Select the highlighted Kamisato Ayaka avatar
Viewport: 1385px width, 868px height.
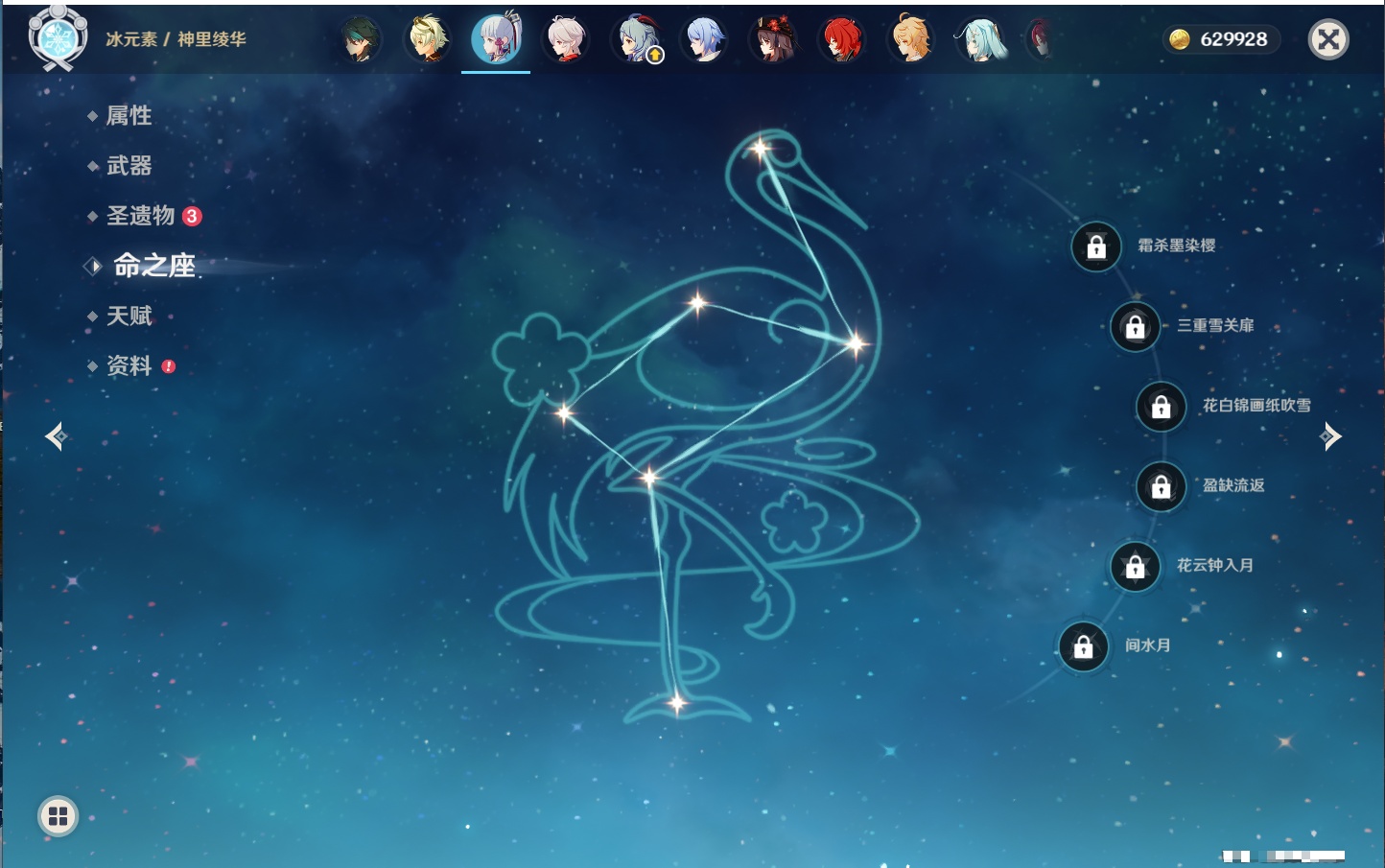[x=496, y=39]
